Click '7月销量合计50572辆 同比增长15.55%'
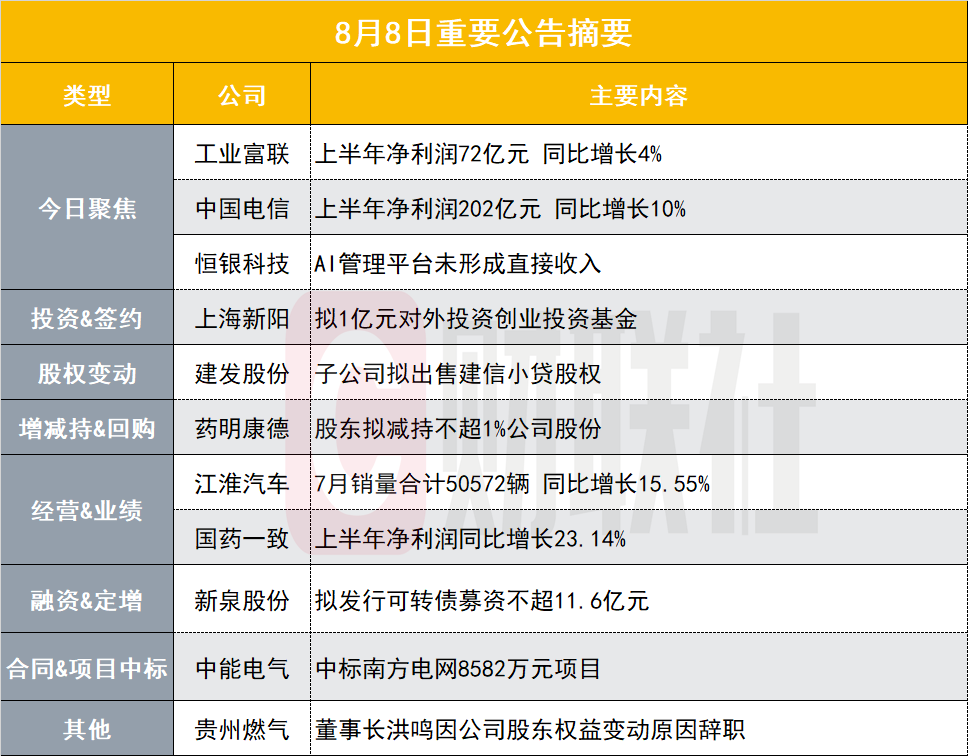 (x=512, y=483)
